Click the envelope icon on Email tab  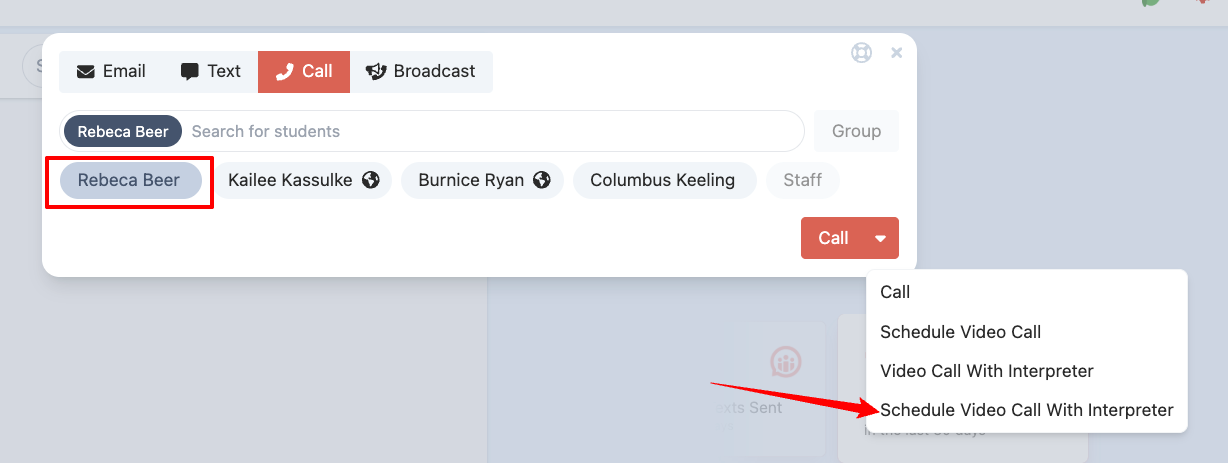tap(86, 72)
